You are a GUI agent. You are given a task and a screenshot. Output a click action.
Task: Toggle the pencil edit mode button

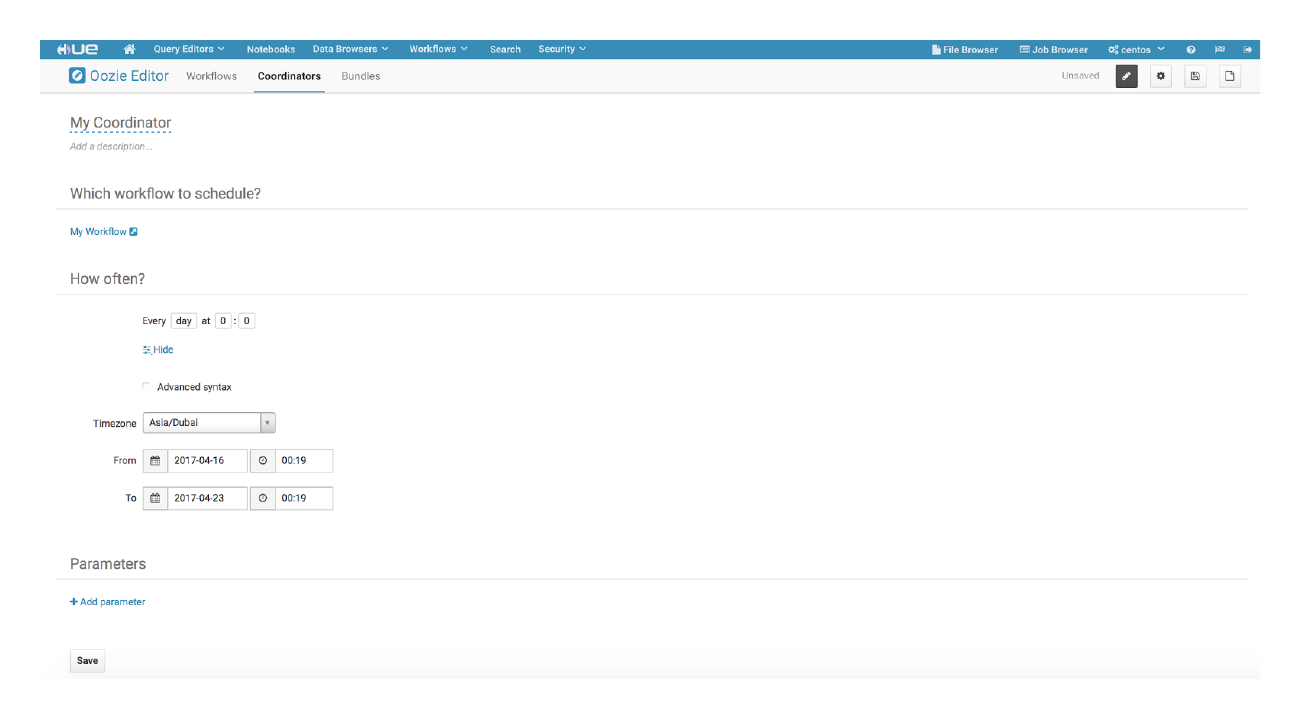[1126, 76]
